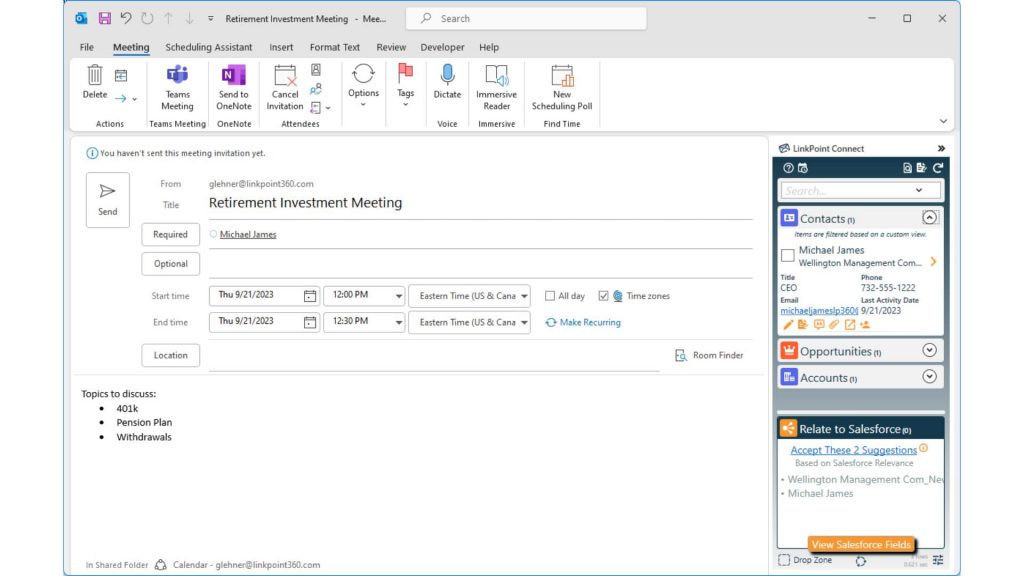The height and width of the screenshot is (576, 1024).
Task: Open the Tags flag dropdown
Action: pyautogui.click(x=406, y=86)
